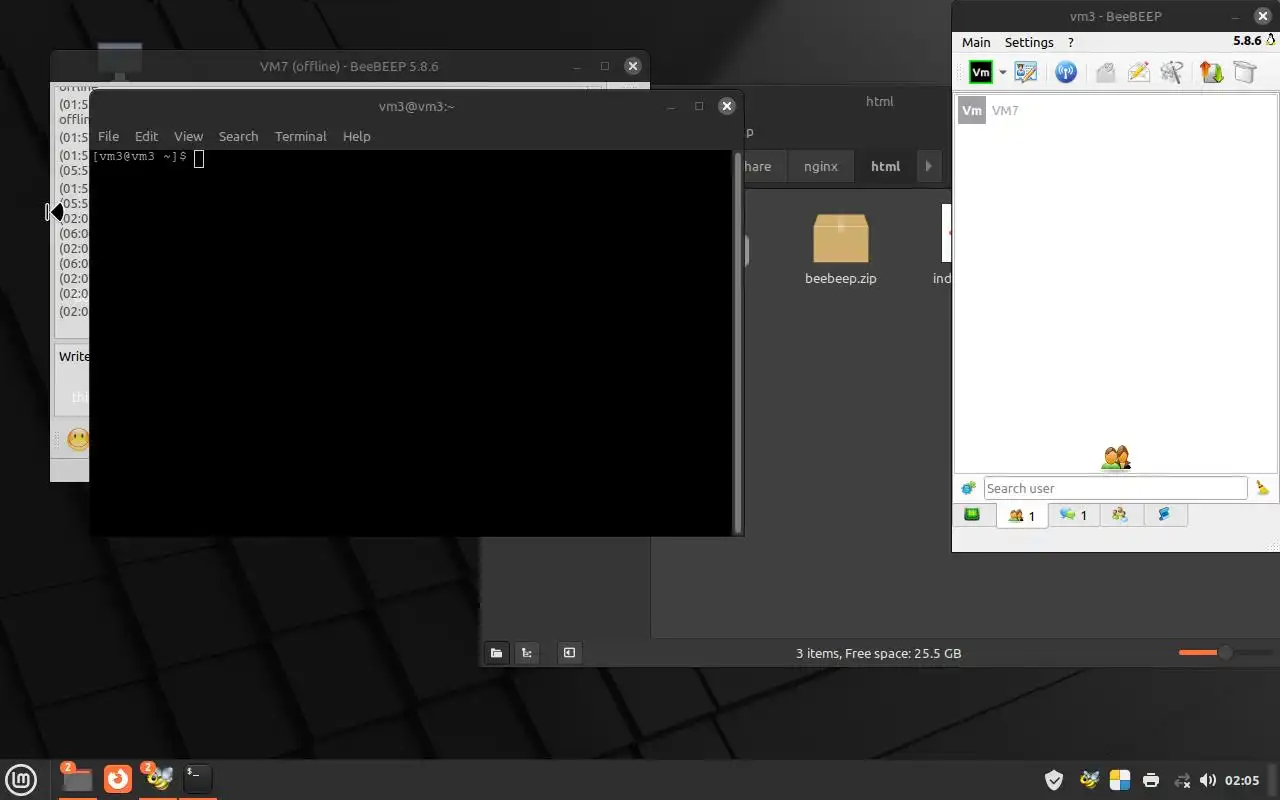Viewport: 1280px width, 800px height.
Task: Open file transfers up-down arrows icon
Action: (1212, 72)
